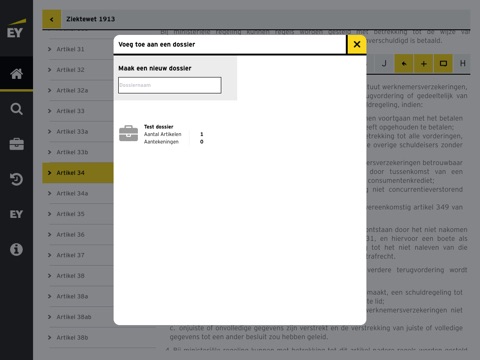Expand Artikel 34a chevron

click(x=49, y=194)
